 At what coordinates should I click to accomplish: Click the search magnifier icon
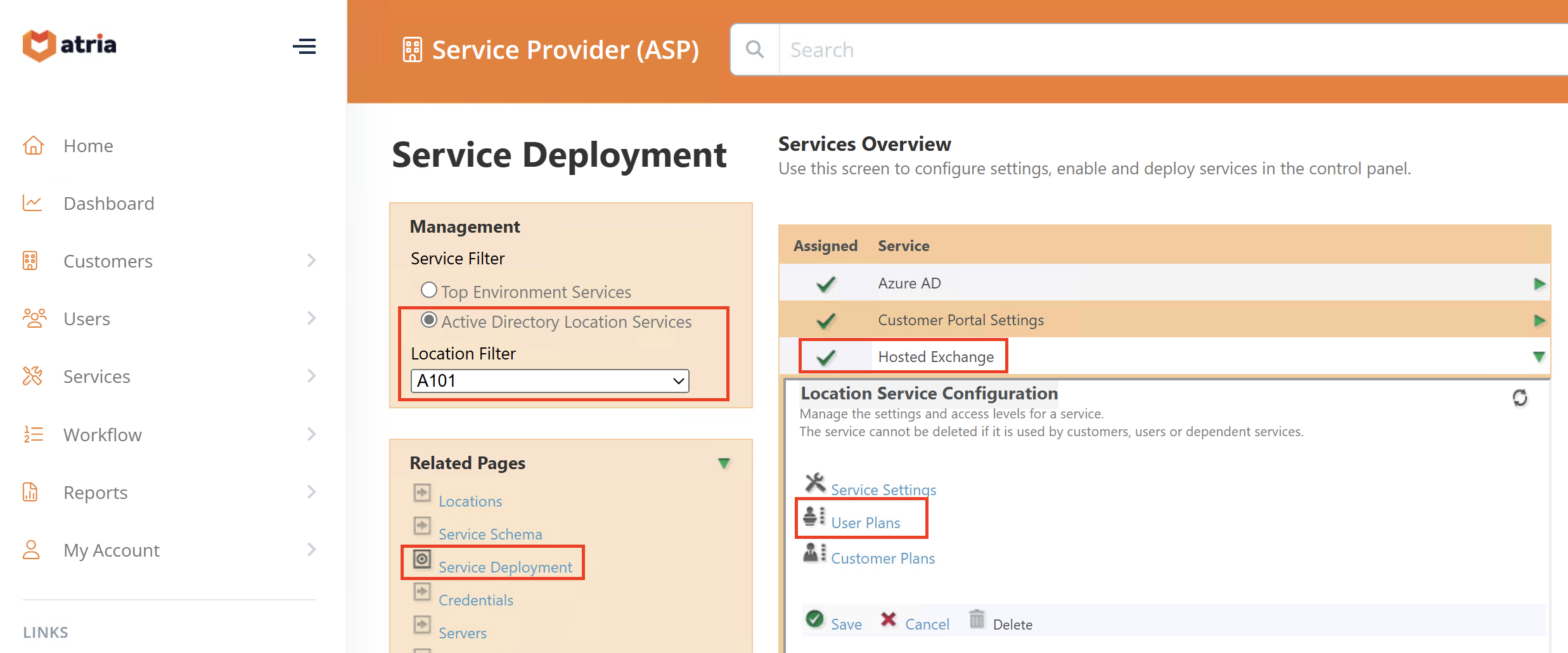pos(754,49)
